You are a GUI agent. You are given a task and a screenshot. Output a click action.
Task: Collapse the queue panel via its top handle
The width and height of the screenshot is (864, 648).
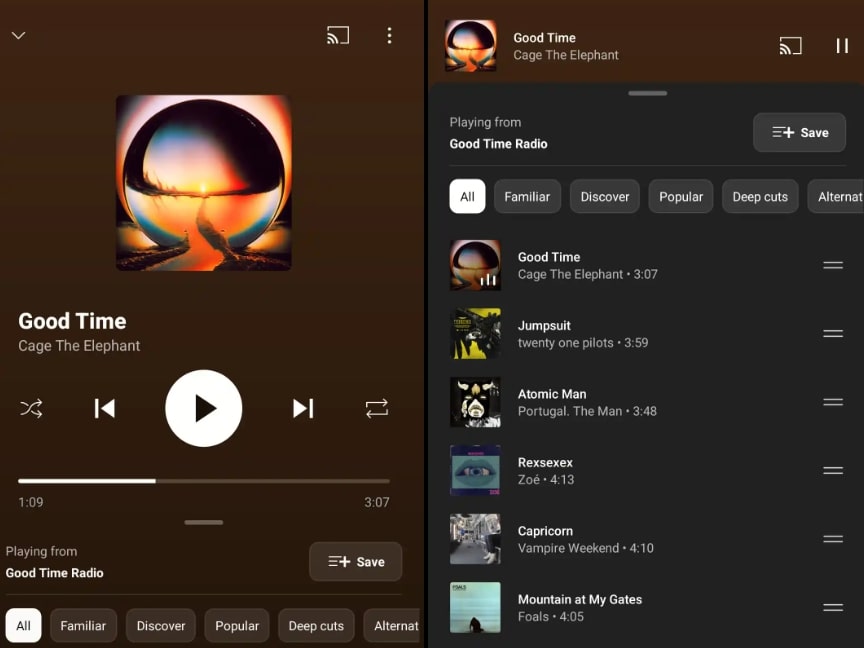click(x=647, y=92)
